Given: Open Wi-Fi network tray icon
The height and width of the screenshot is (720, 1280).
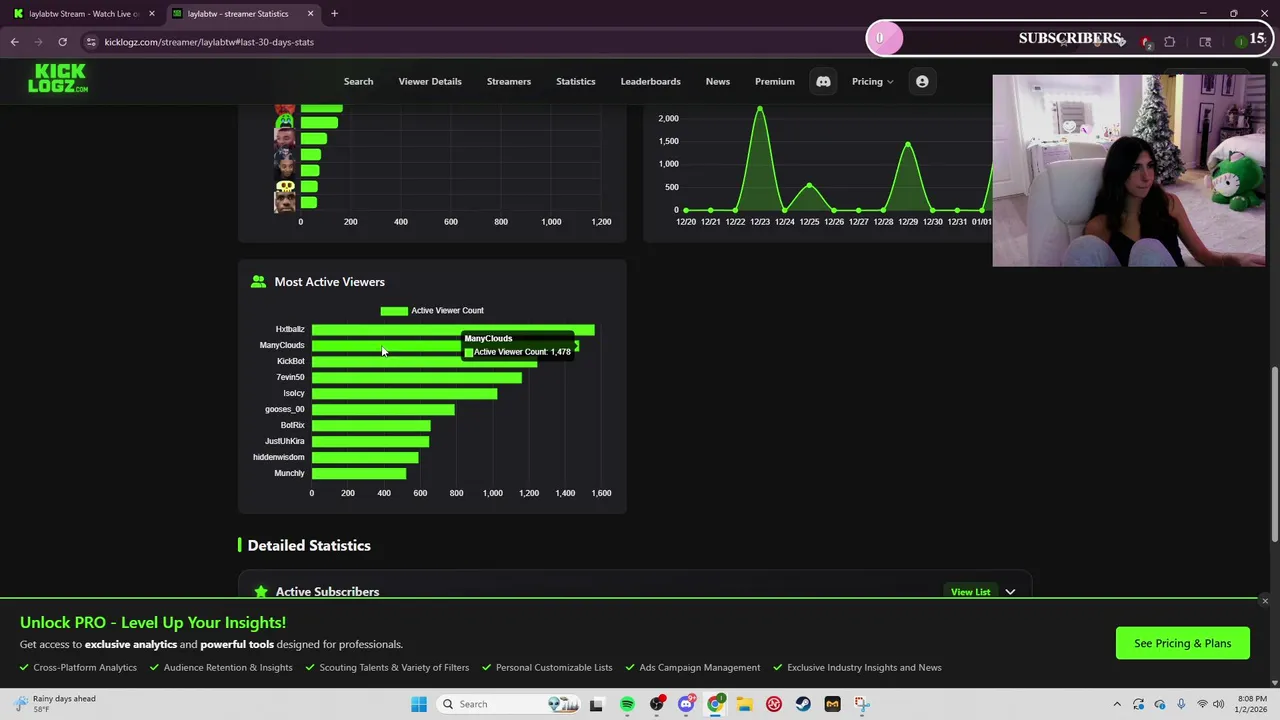Looking at the screenshot, I should tap(1202, 704).
